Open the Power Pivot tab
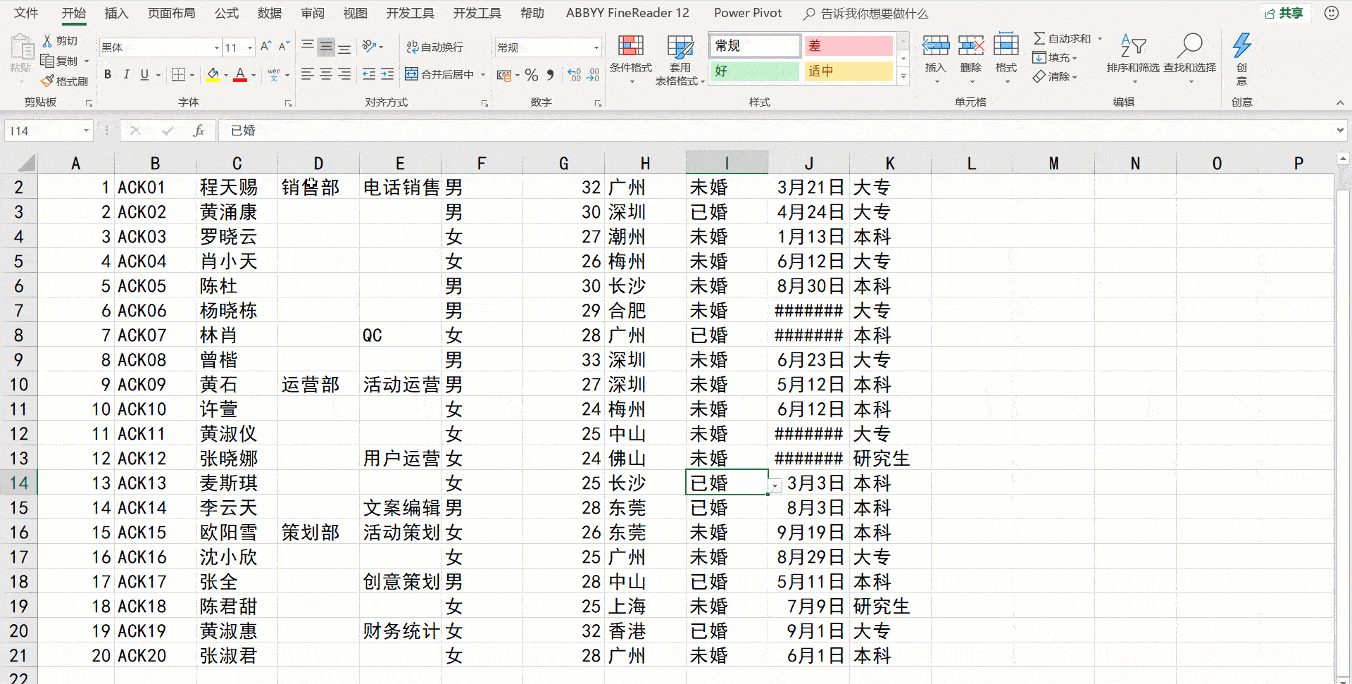 pos(747,14)
